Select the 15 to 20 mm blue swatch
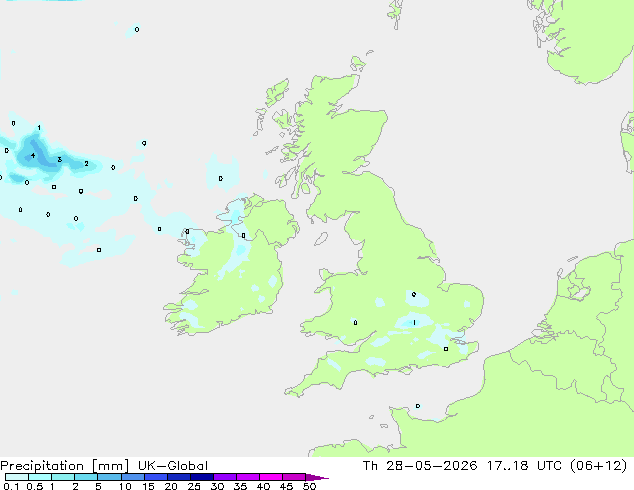 click(156, 477)
